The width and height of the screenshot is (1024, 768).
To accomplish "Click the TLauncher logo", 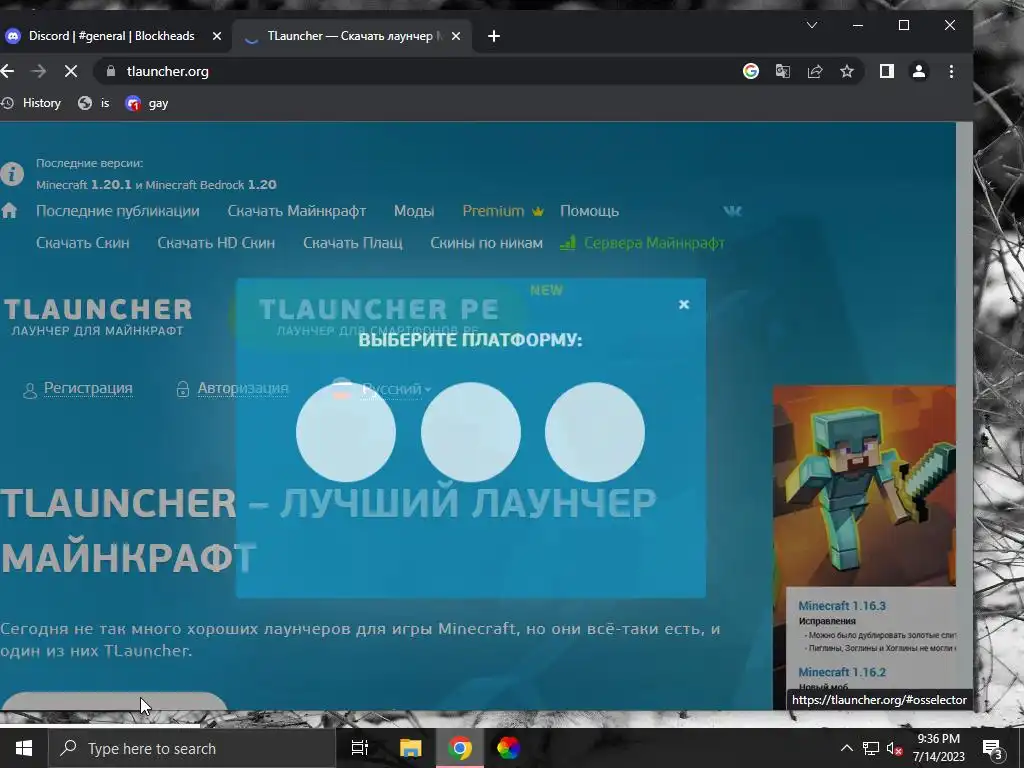I will 98,317.
